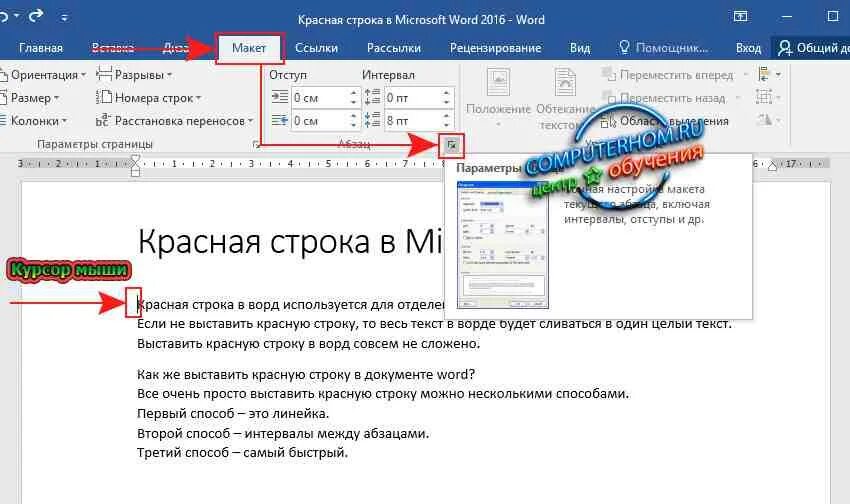The image size is (850, 504).
Task: Click the paragraph dialog thumbnail in tooltip
Action: pyautogui.click(x=503, y=245)
